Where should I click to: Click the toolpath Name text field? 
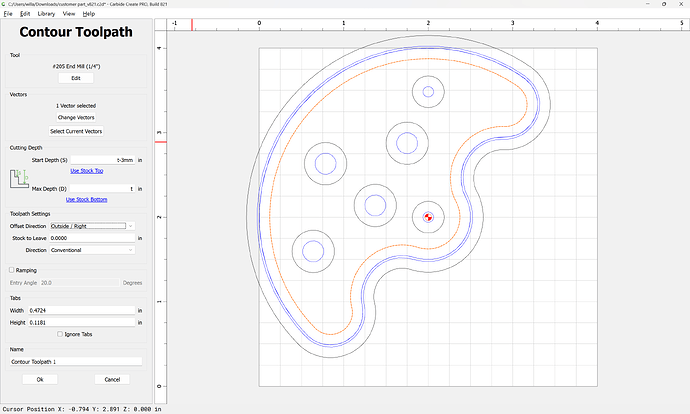[76, 361]
